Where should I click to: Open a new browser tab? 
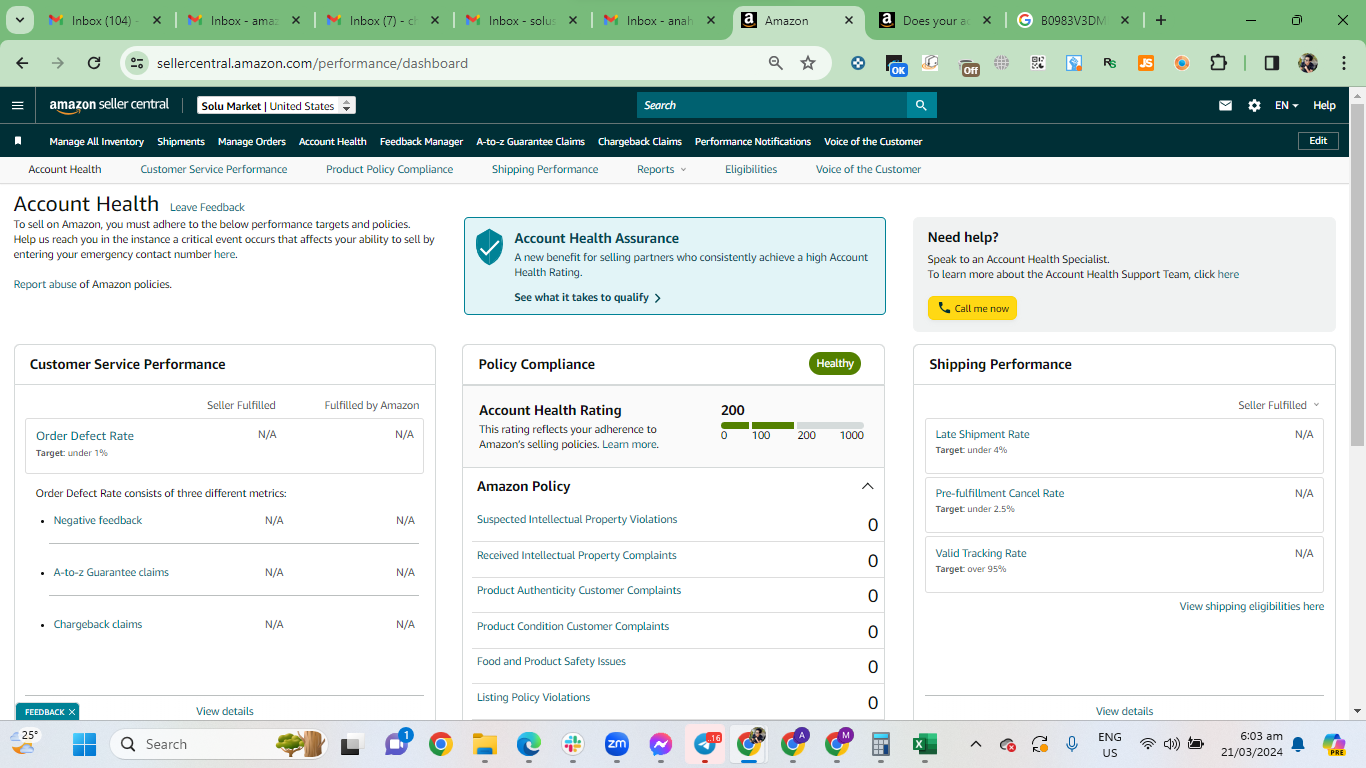coord(1161,20)
